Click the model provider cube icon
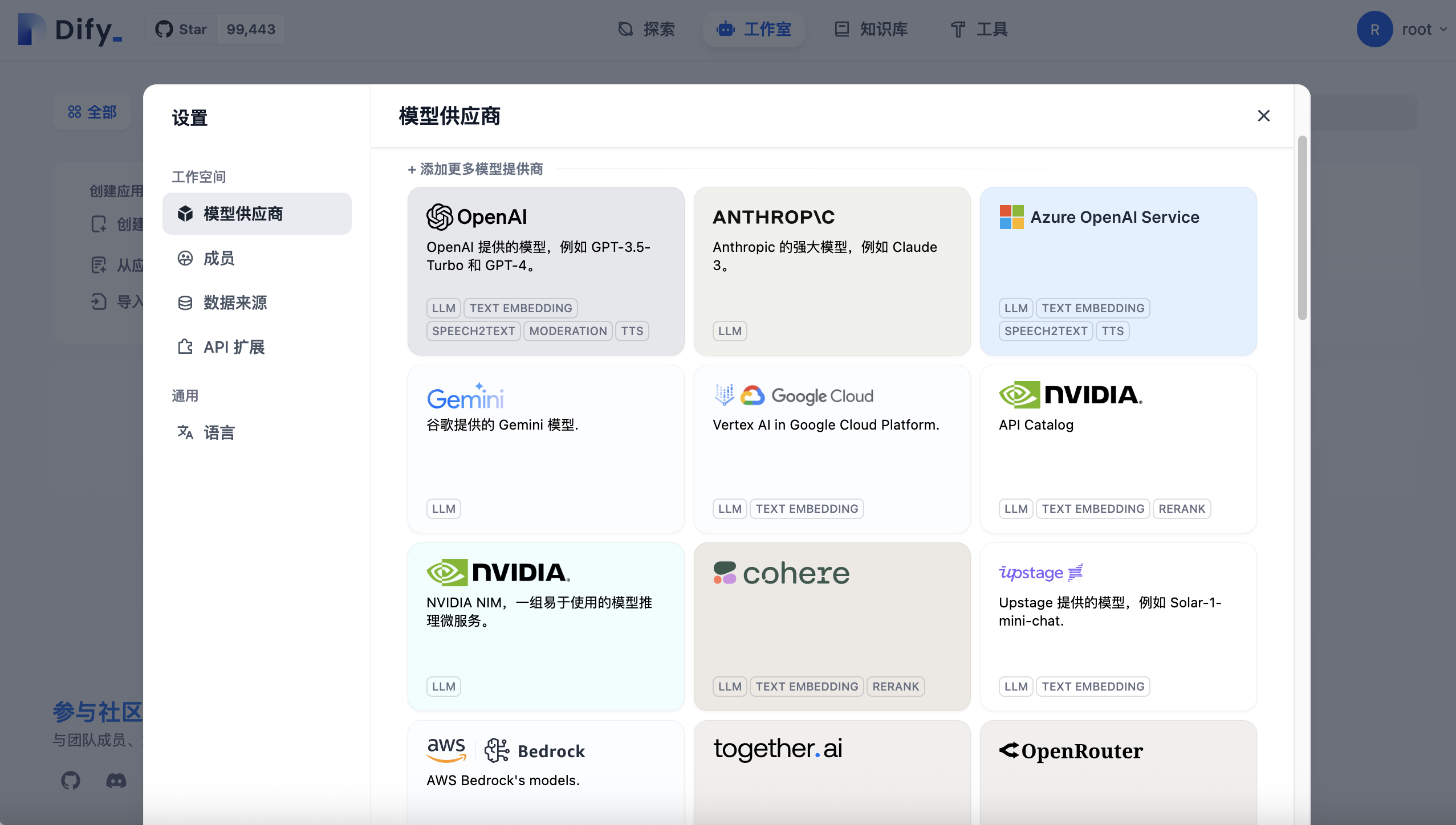 (x=185, y=214)
